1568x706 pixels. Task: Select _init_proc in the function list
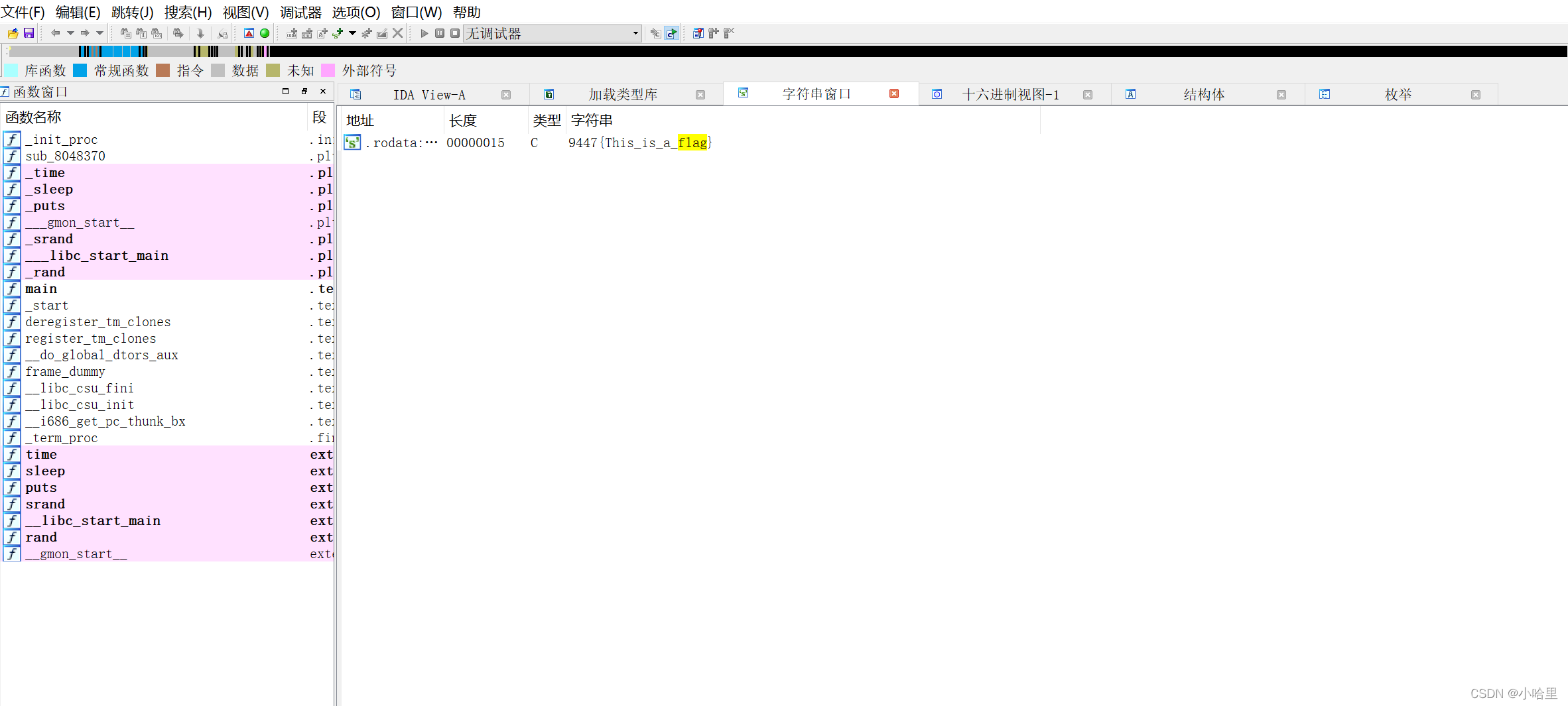(167, 140)
